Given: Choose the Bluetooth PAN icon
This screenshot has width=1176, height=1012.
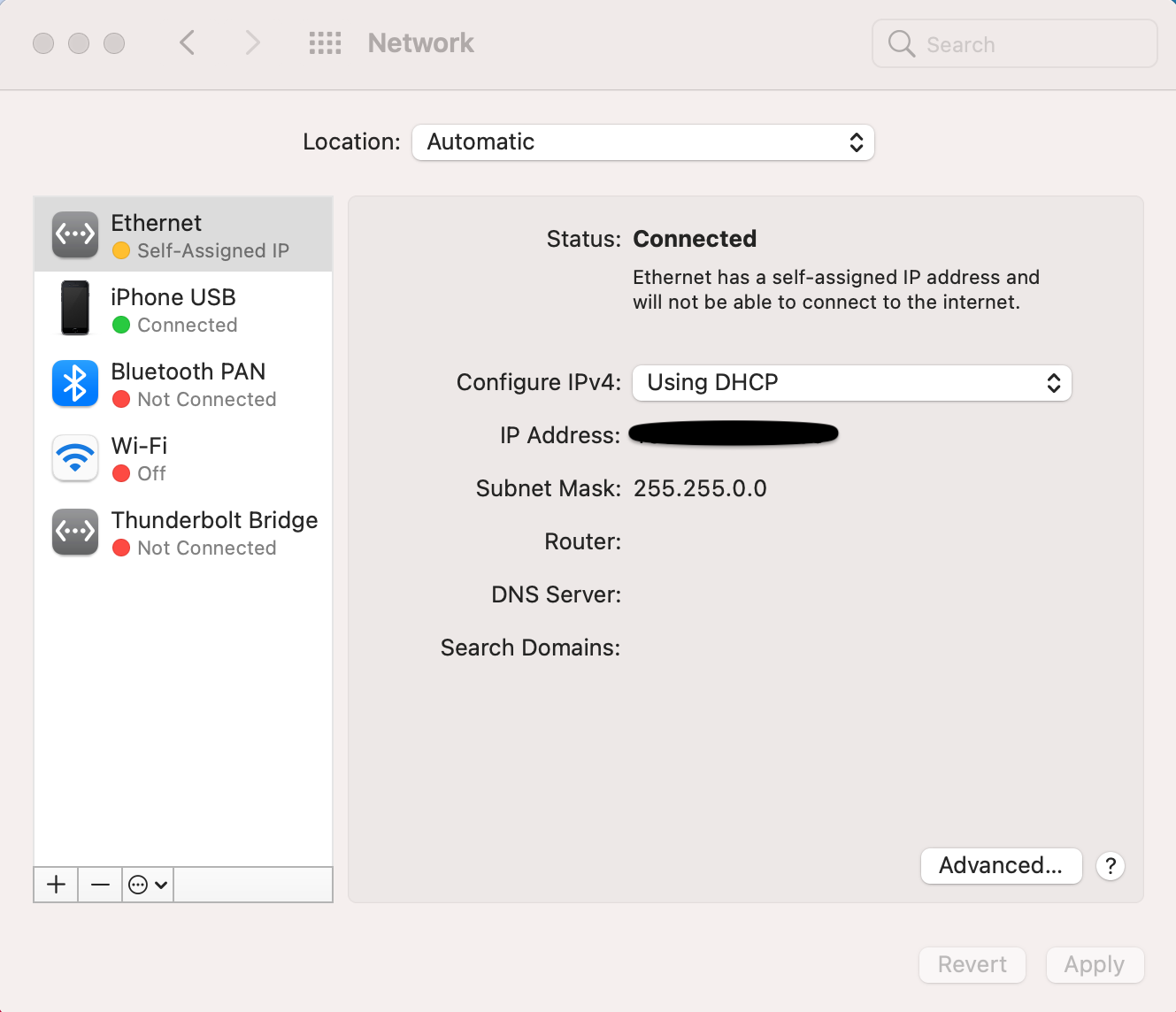Looking at the screenshot, I should [x=75, y=383].
